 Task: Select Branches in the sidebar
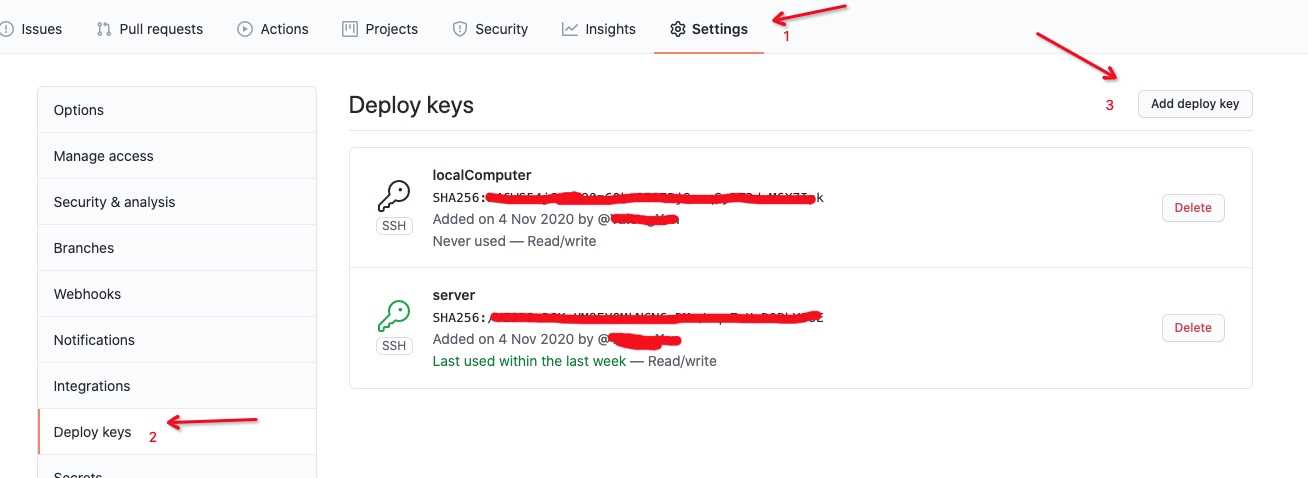point(177,248)
